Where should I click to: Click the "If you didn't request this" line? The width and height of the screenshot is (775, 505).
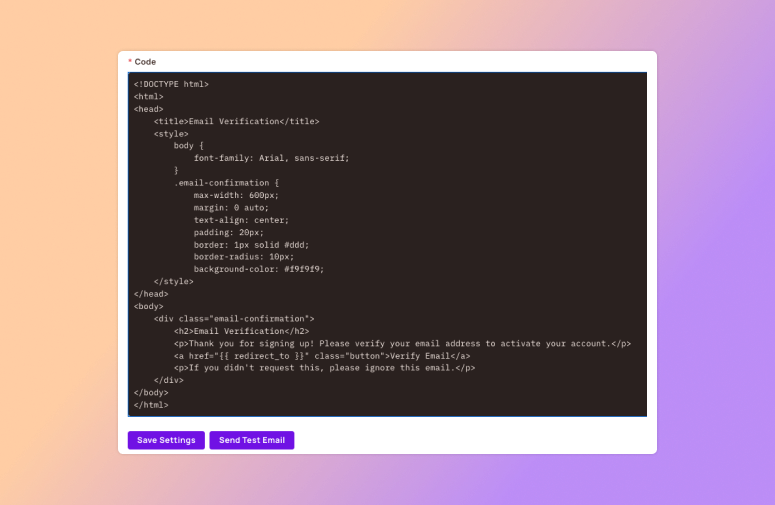pyautogui.click(x=324, y=368)
